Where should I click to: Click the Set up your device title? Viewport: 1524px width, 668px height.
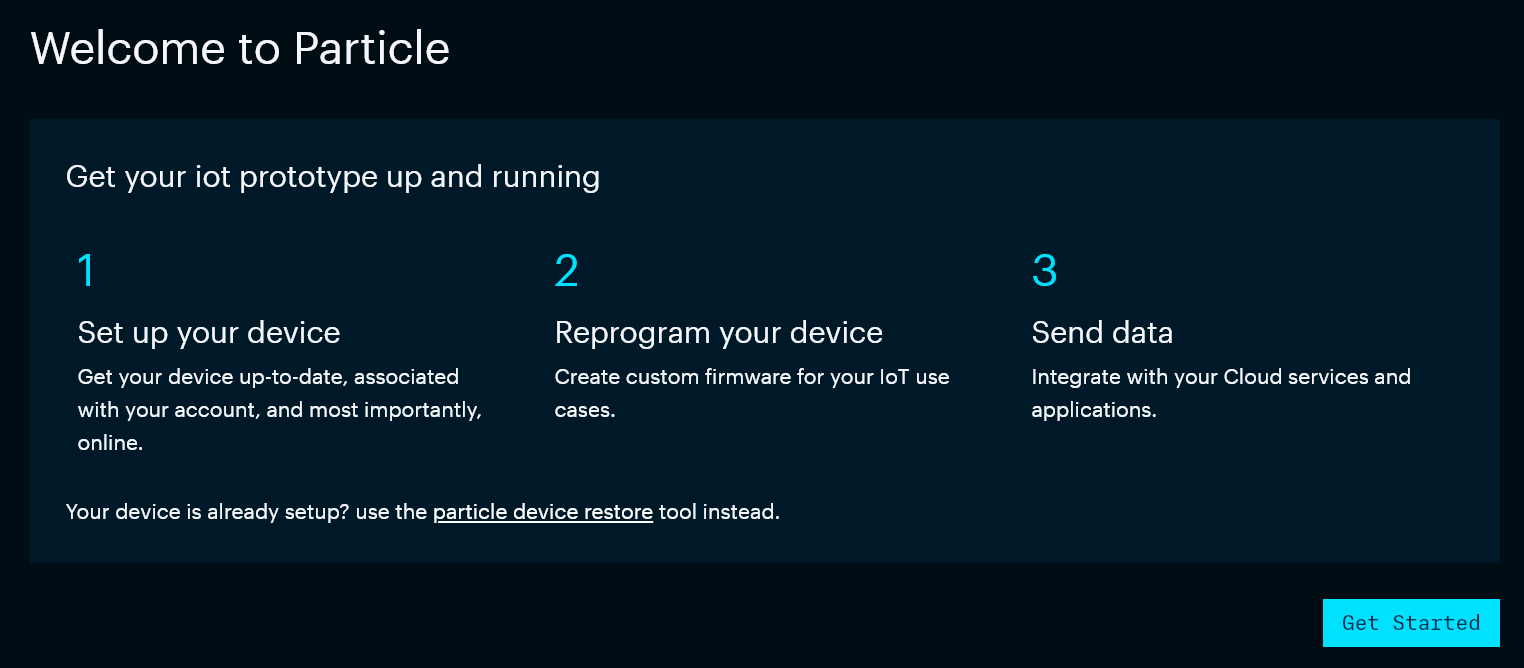[x=209, y=333]
